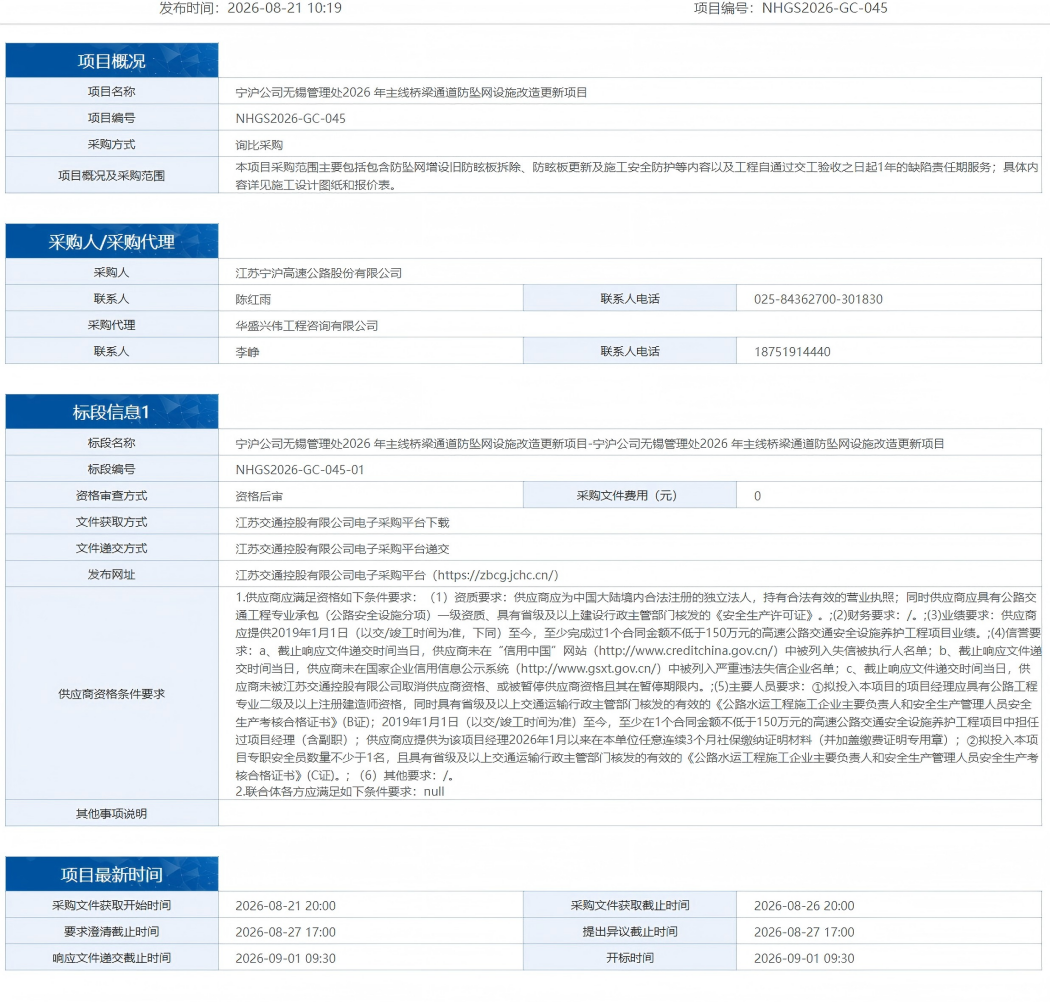Click 响应文件递交截止时间 value 2026-09-01 09:30

pos(285,958)
